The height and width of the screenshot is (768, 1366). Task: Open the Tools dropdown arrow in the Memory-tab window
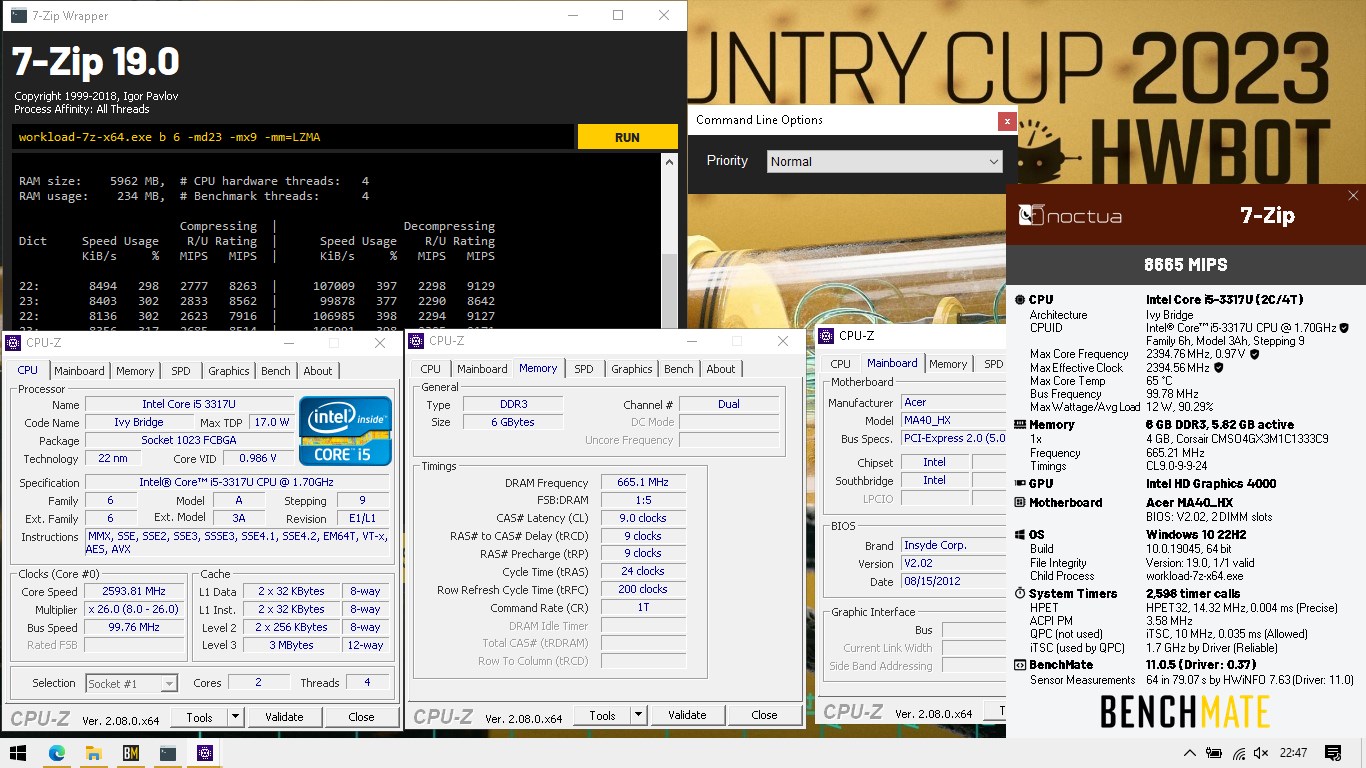point(638,715)
